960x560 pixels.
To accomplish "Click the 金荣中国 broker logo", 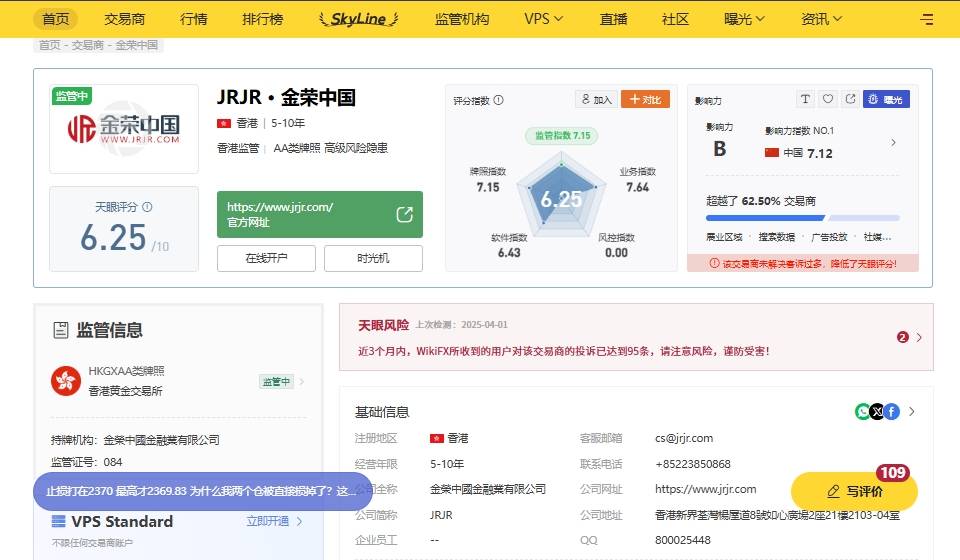I will (x=124, y=129).
